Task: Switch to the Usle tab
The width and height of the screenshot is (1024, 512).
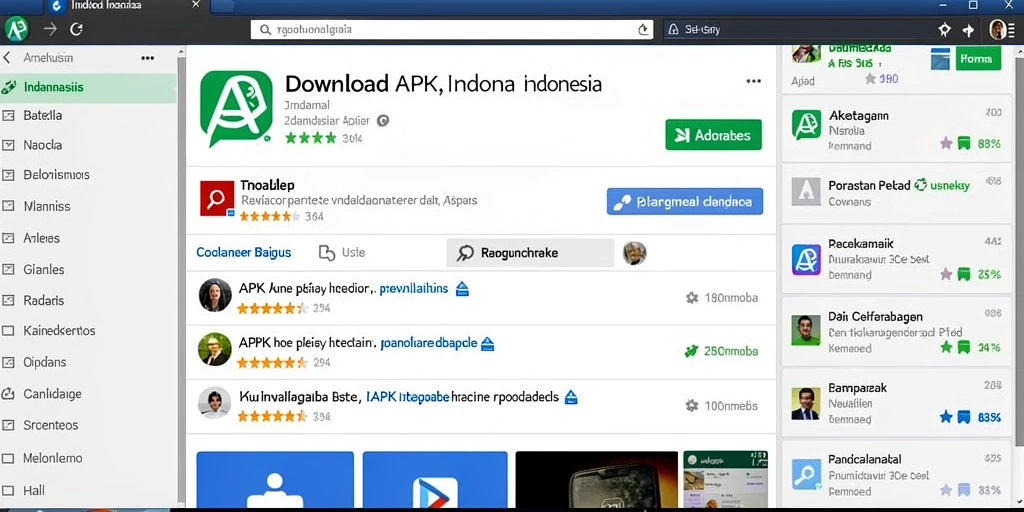Action: click(x=342, y=253)
